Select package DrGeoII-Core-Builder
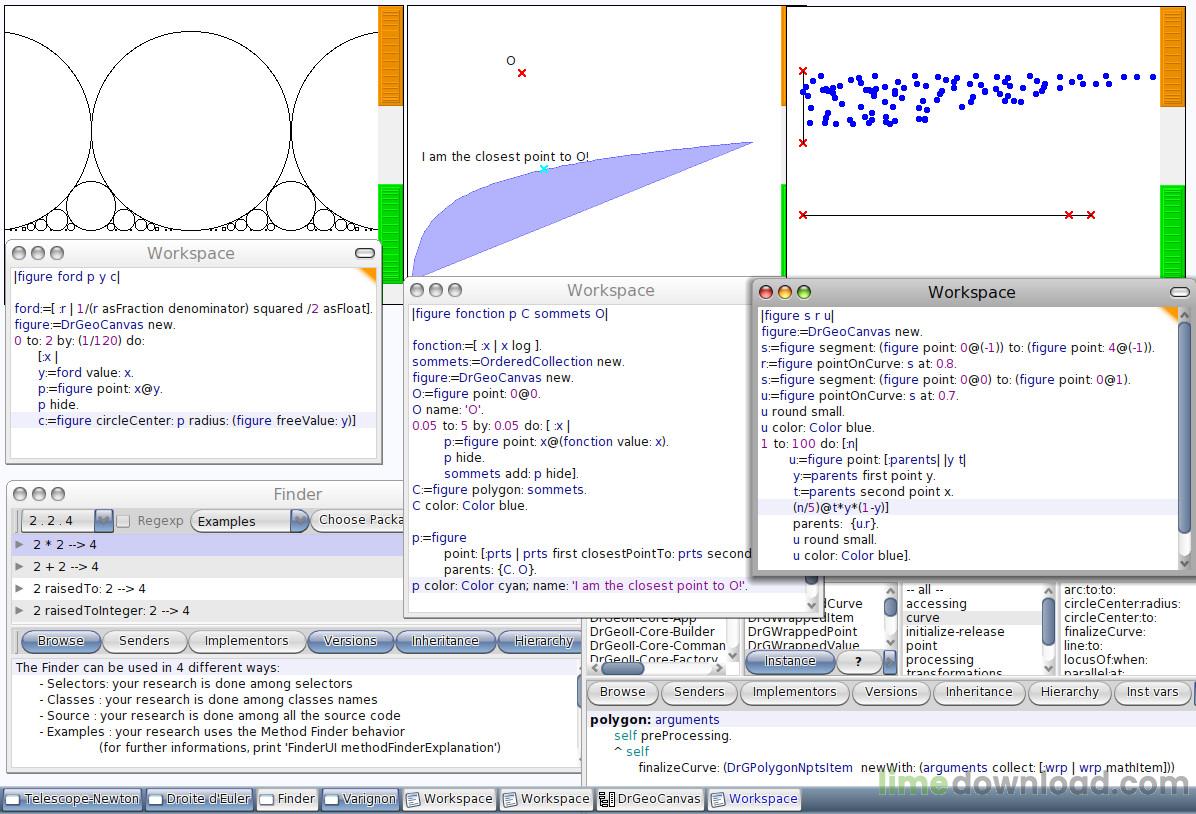Screen dimensions: 1196x814 (x=652, y=632)
